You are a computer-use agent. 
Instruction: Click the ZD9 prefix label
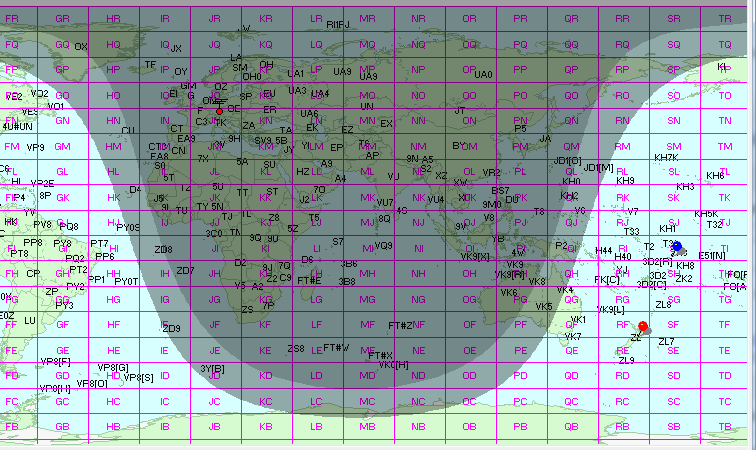(171, 328)
